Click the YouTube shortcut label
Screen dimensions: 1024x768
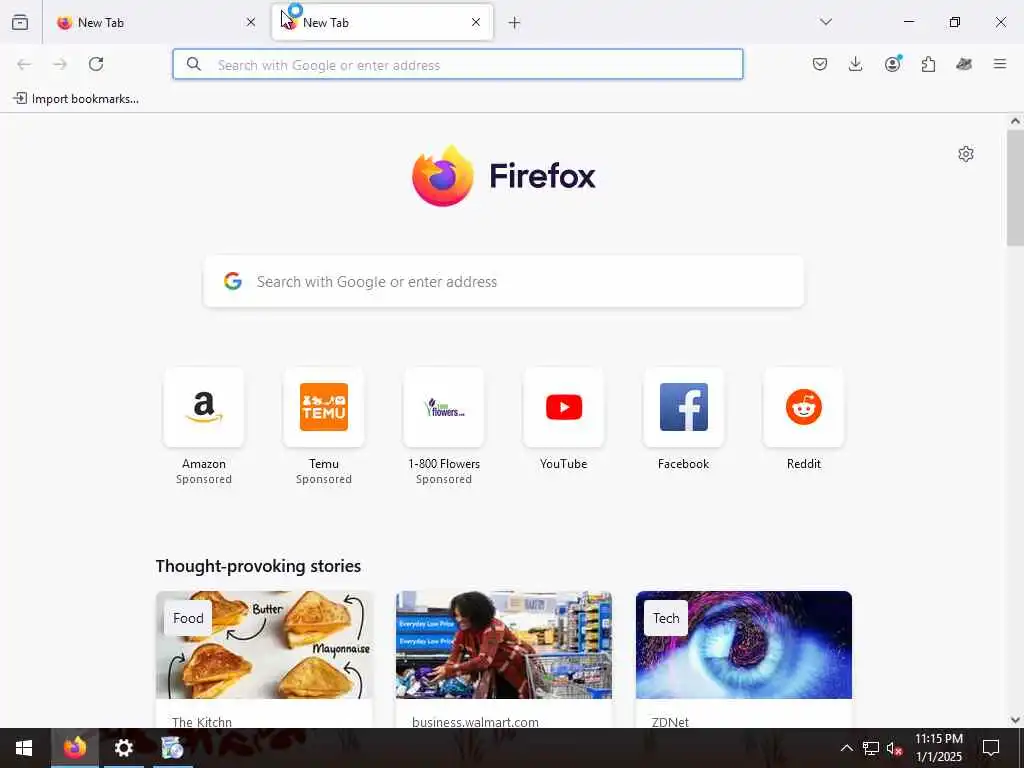tap(564, 464)
